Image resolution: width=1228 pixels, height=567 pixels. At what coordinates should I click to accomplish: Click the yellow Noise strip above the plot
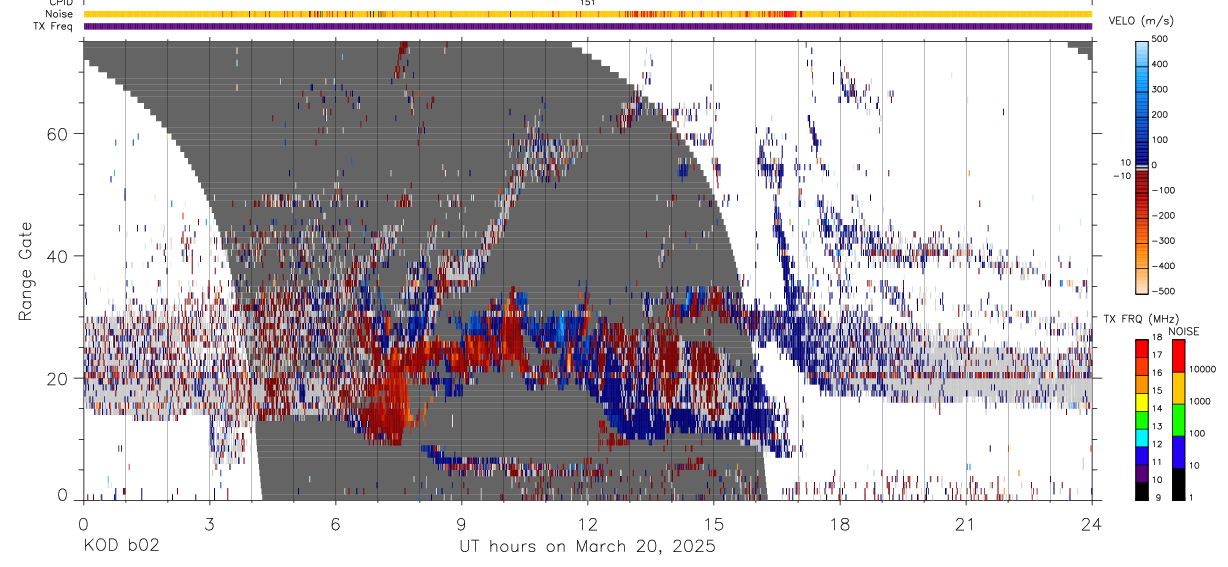[587, 14]
